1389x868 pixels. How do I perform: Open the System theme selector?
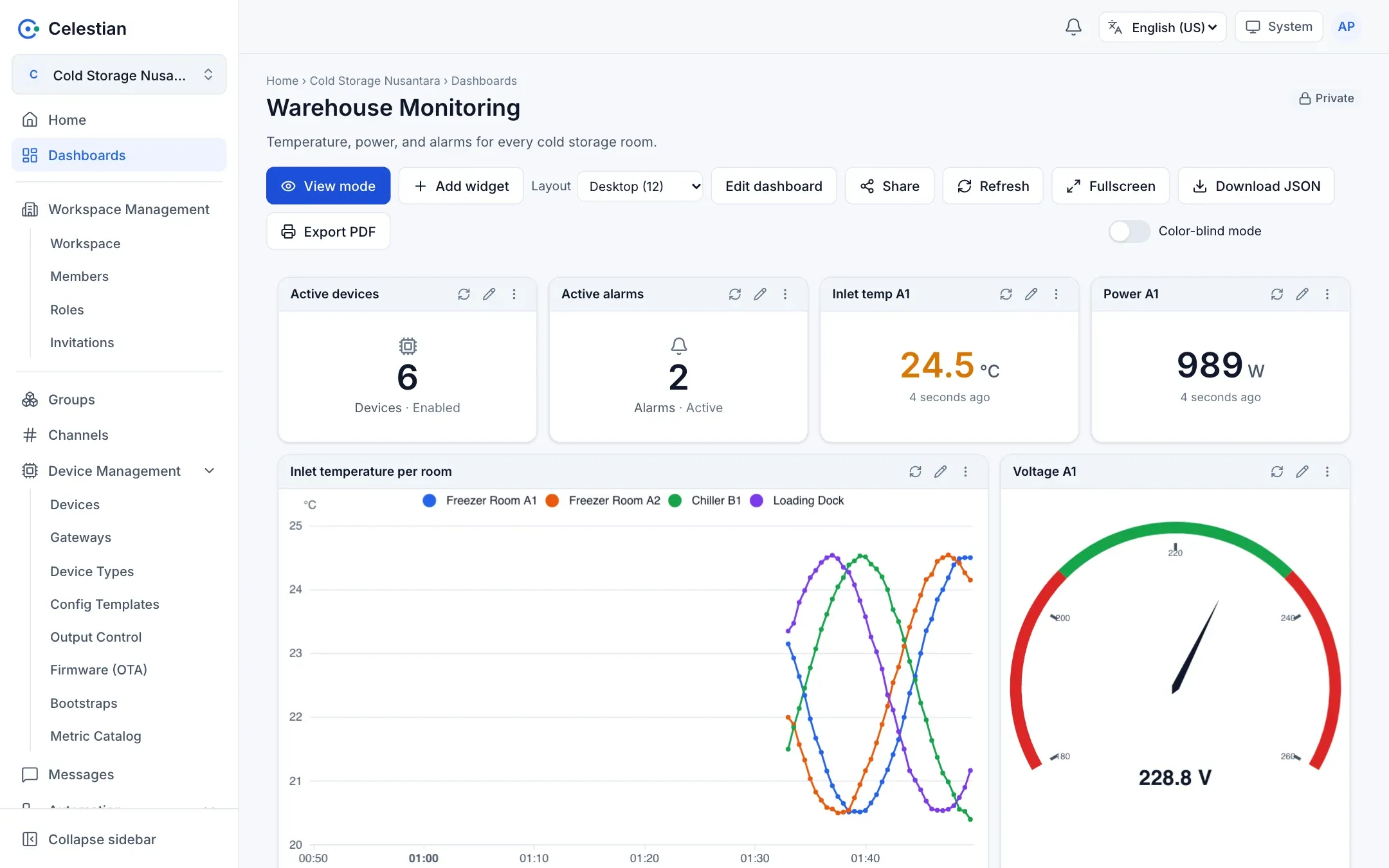pos(1279,27)
